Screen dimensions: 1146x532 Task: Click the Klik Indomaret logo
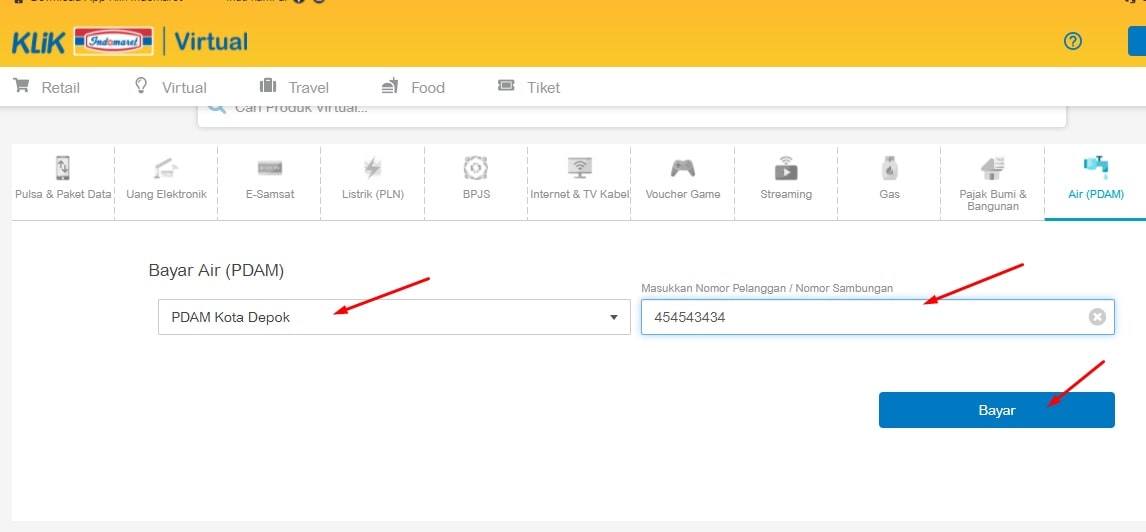(x=83, y=42)
